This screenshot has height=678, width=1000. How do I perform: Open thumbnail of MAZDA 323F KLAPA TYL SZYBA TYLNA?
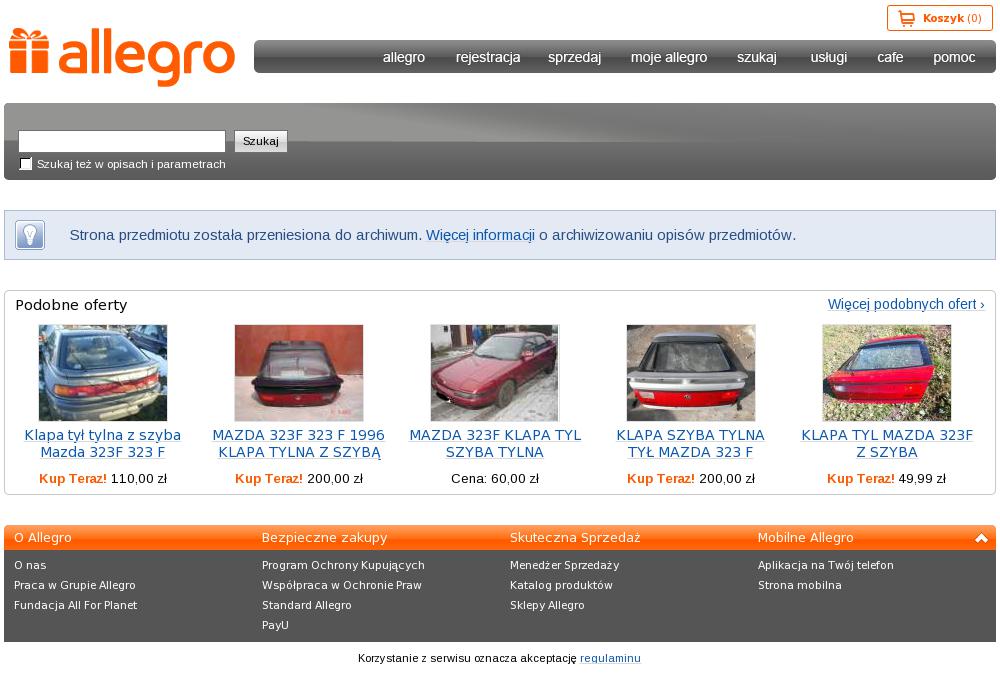494,372
